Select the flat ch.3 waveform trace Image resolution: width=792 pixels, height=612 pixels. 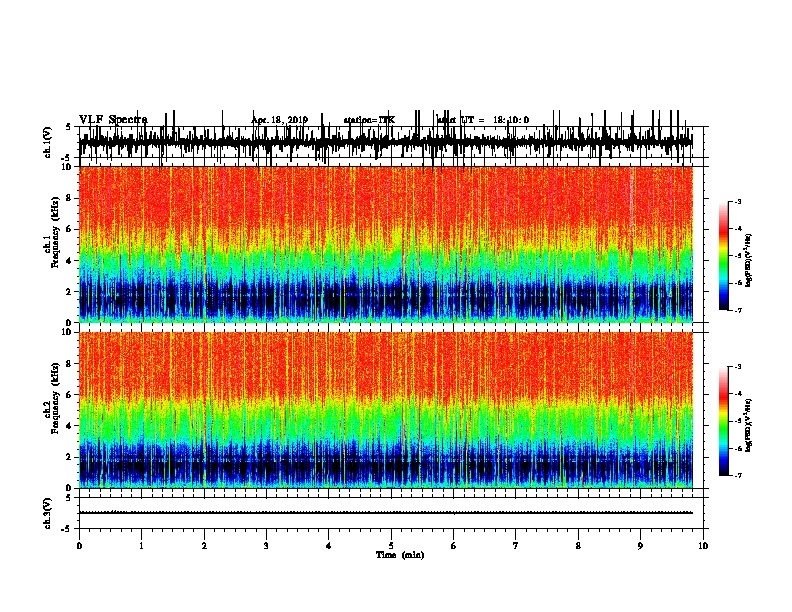pyautogui.click(x=385, y=513)
